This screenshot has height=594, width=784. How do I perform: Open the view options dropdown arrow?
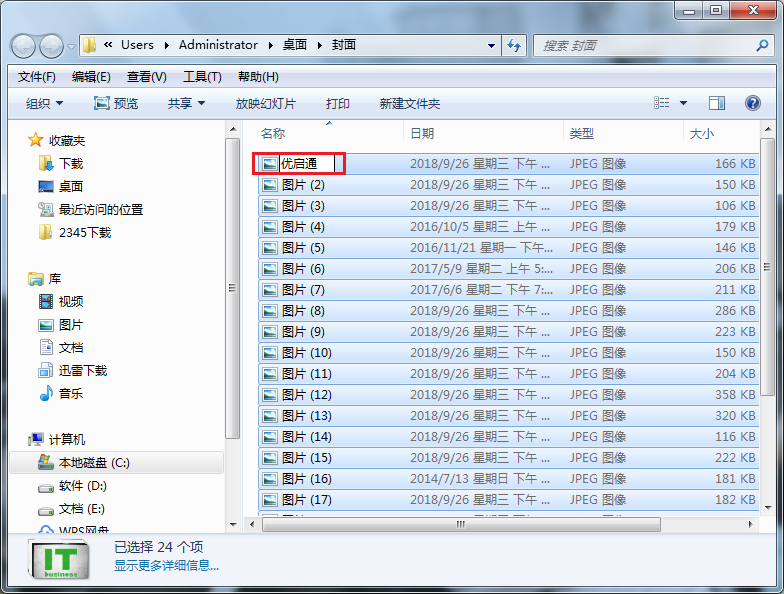684,103
